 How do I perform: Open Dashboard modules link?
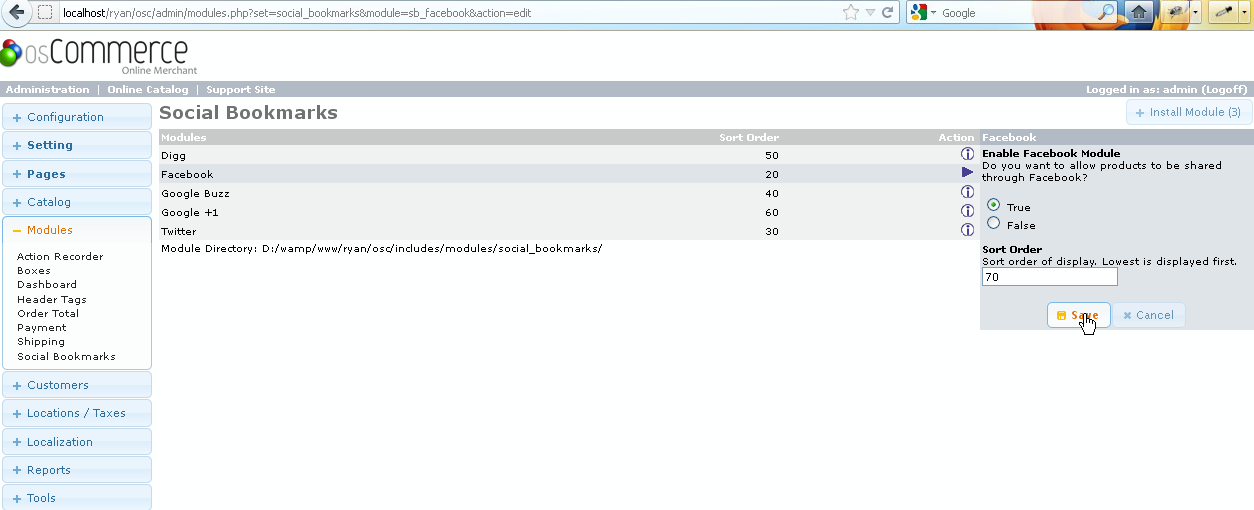click(x=47, y=285)
